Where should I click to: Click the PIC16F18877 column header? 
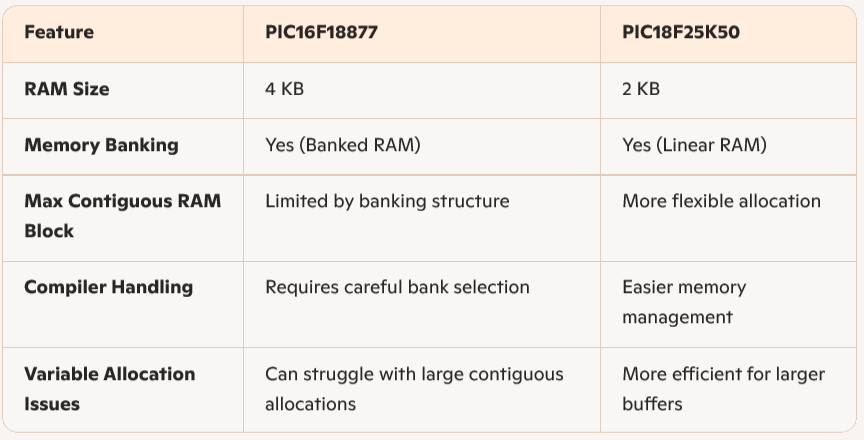[x=321, y=32]
